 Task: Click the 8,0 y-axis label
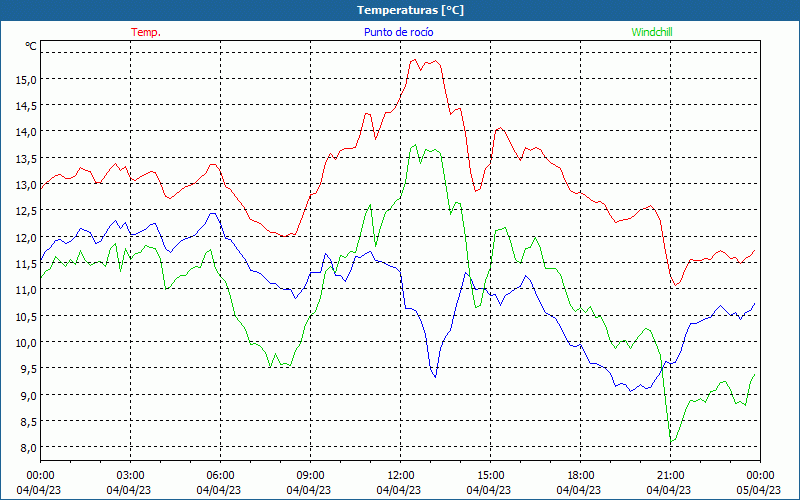coord(28,447)
